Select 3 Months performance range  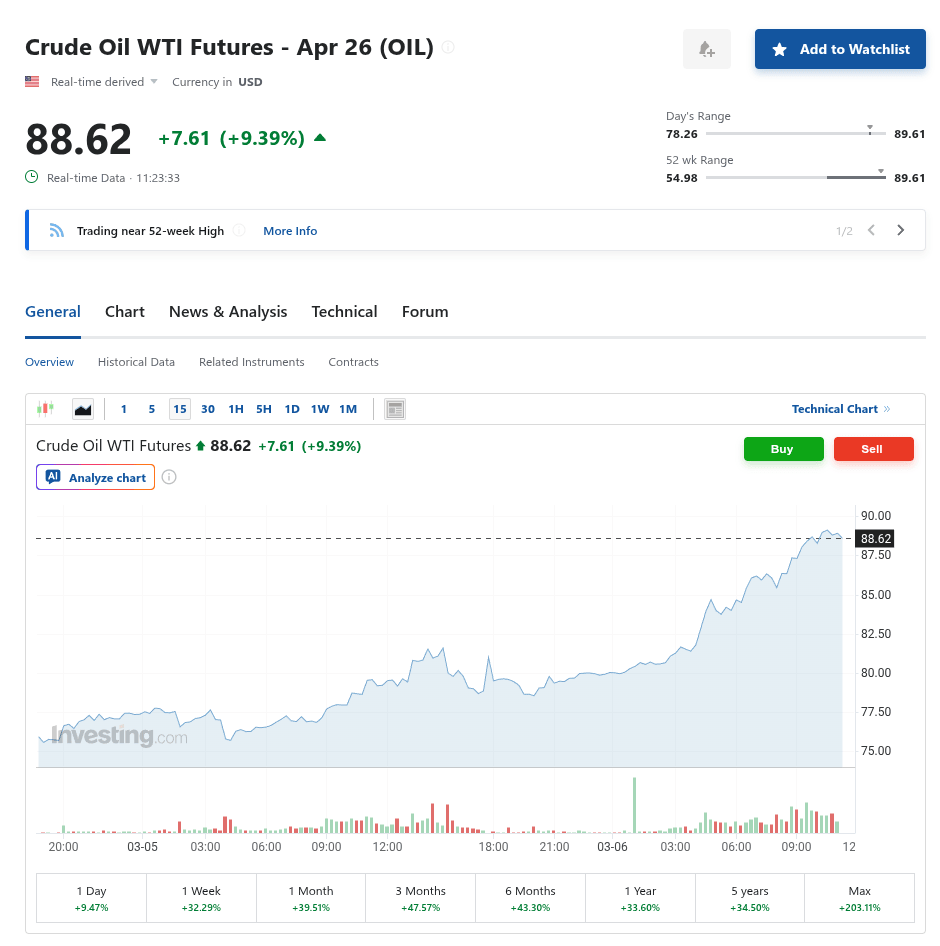pyautogui.click(x=421, y=898)
